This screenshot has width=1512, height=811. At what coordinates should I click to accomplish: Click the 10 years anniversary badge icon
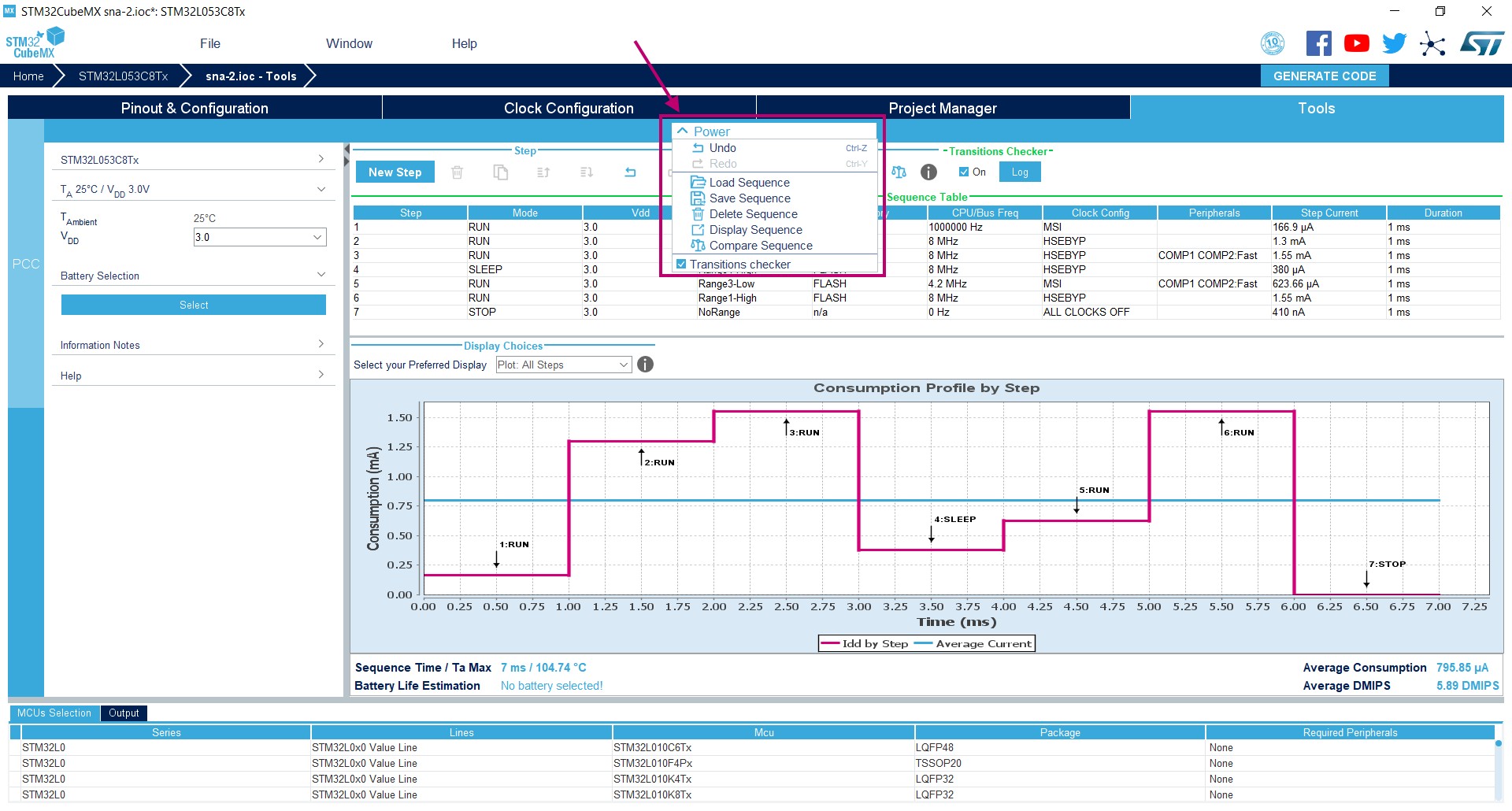click(1273, 43)
